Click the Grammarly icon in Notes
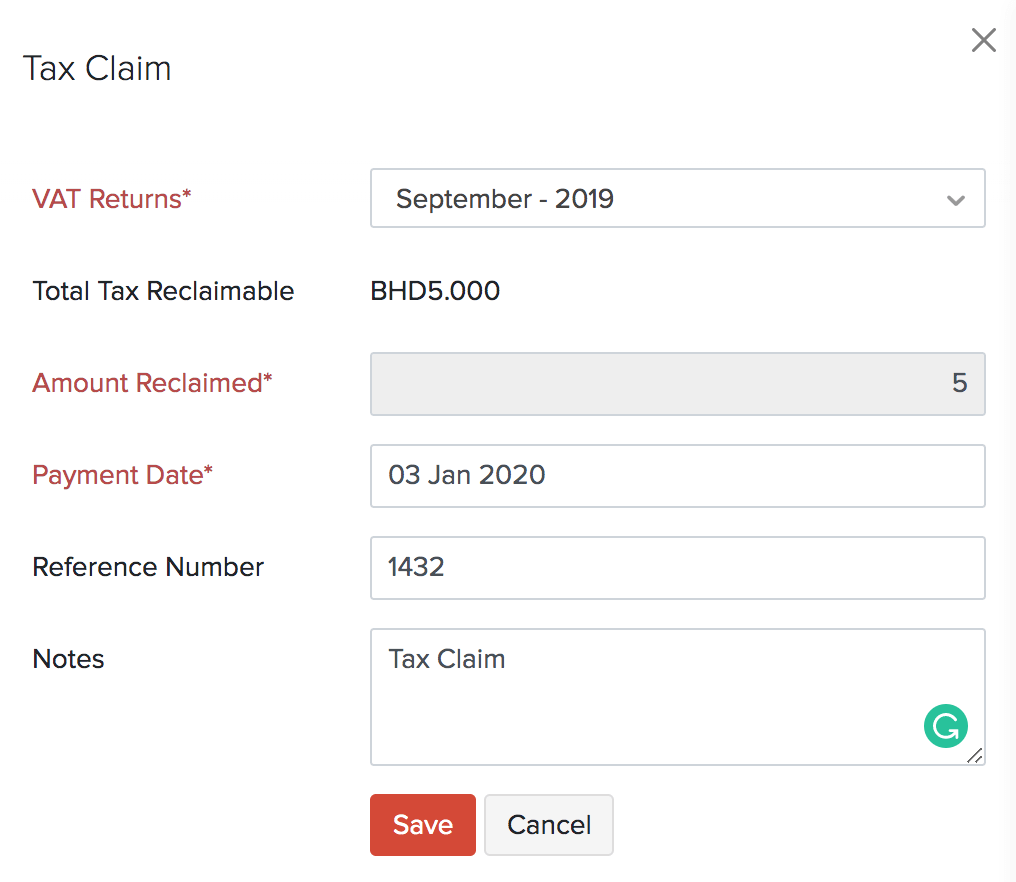 (945, 726)
